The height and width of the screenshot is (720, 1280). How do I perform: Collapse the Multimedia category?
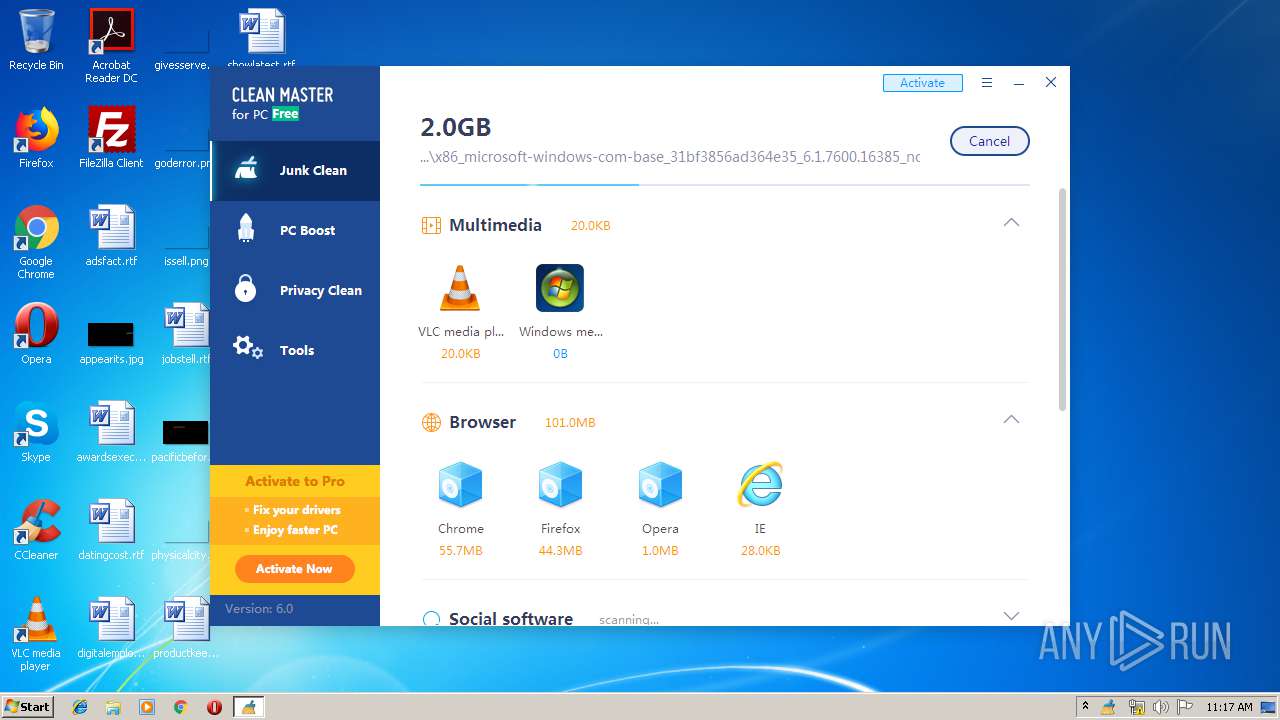1011,223
